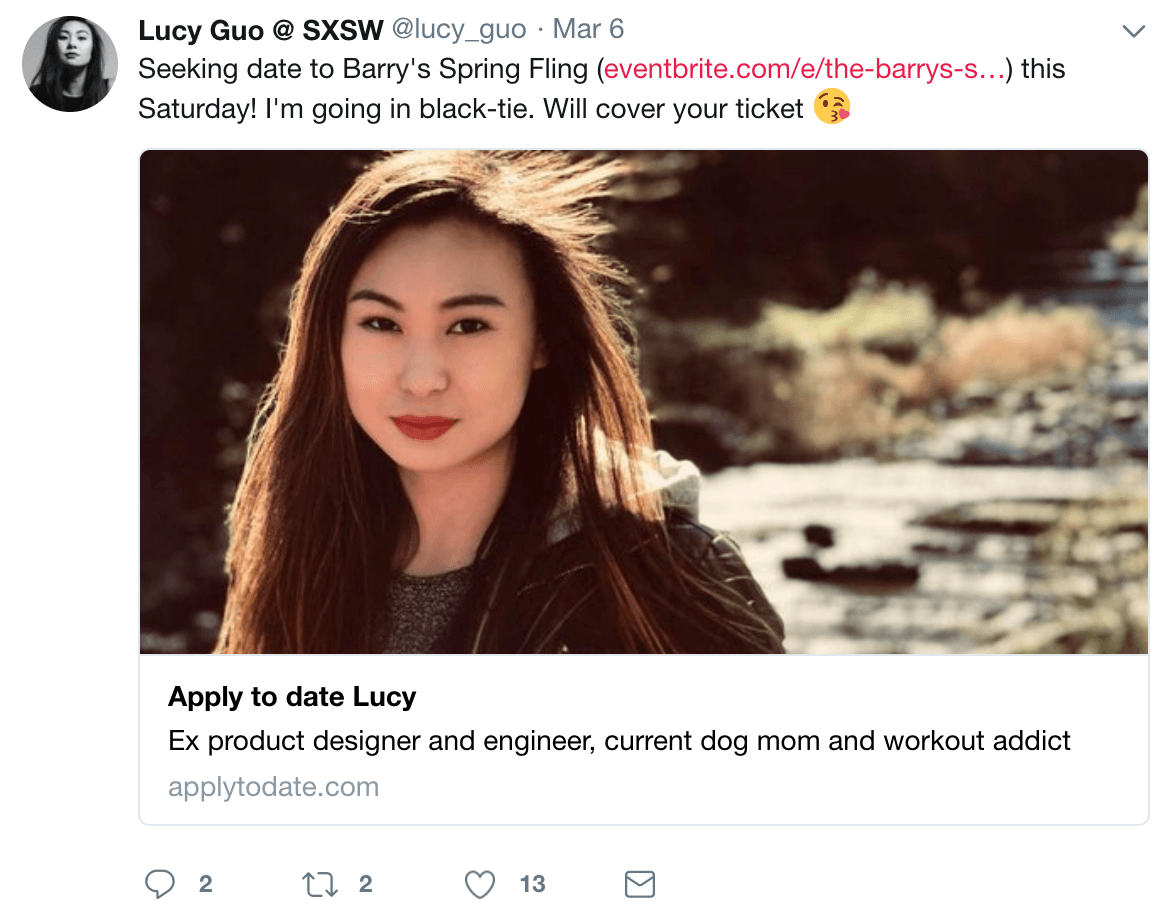Image resolution: width=1168 pixels, height=918 pixels.
Task: Click the 'Apply to date Lucy' card title
Action: click(292, 697)
